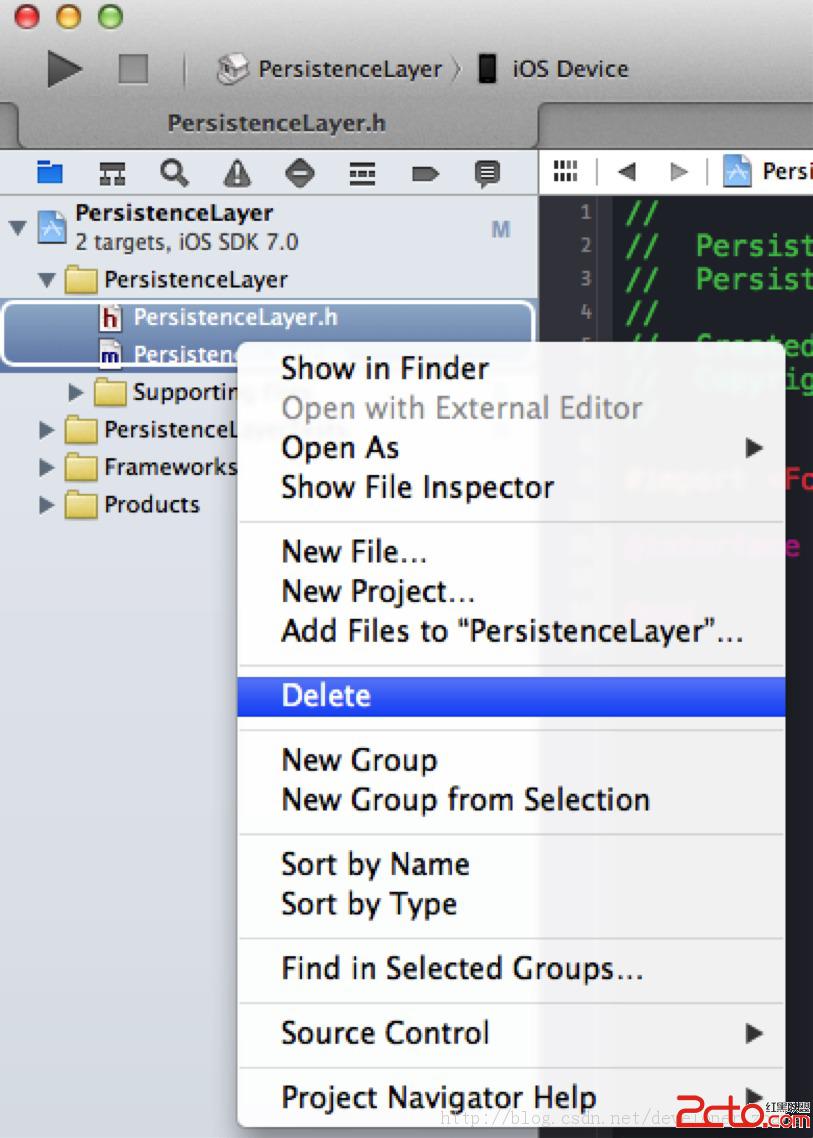The height and width of the screenshot is (1138, 813).
Task: Open the related items grid menu
Action: click(566, 171)
